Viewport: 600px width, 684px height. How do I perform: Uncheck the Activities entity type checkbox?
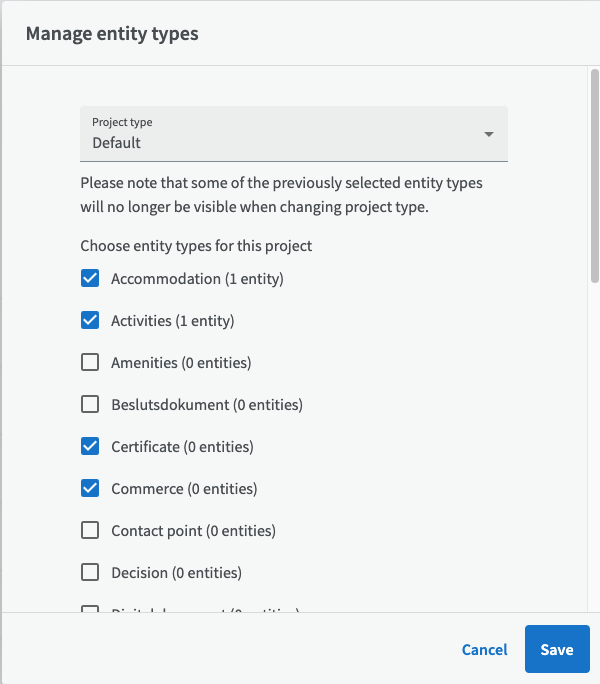[x=90, y=320]
